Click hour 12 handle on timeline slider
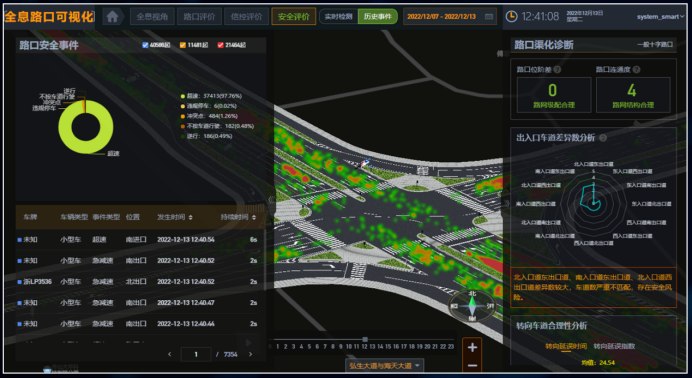 pos(365,339)
